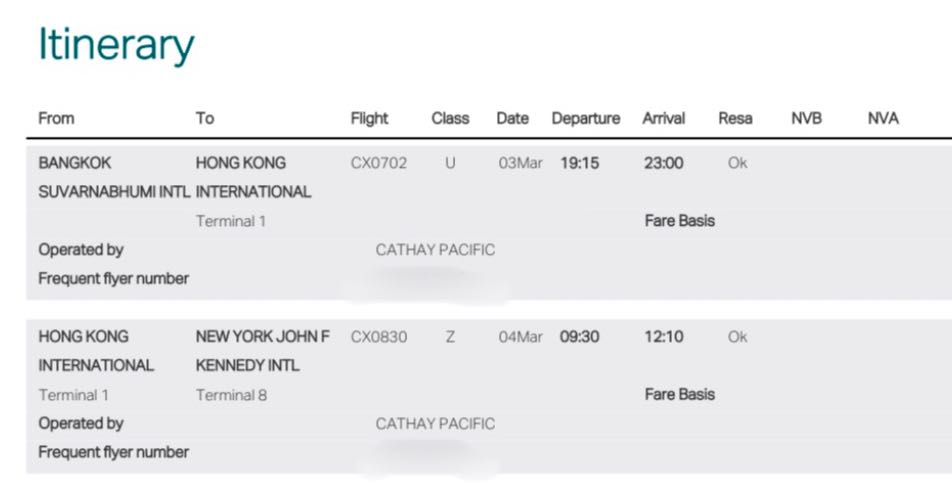The width and height of the screenshot is (952, 486).
Task: Select flight number CX0830
Action: pos(379,337)
